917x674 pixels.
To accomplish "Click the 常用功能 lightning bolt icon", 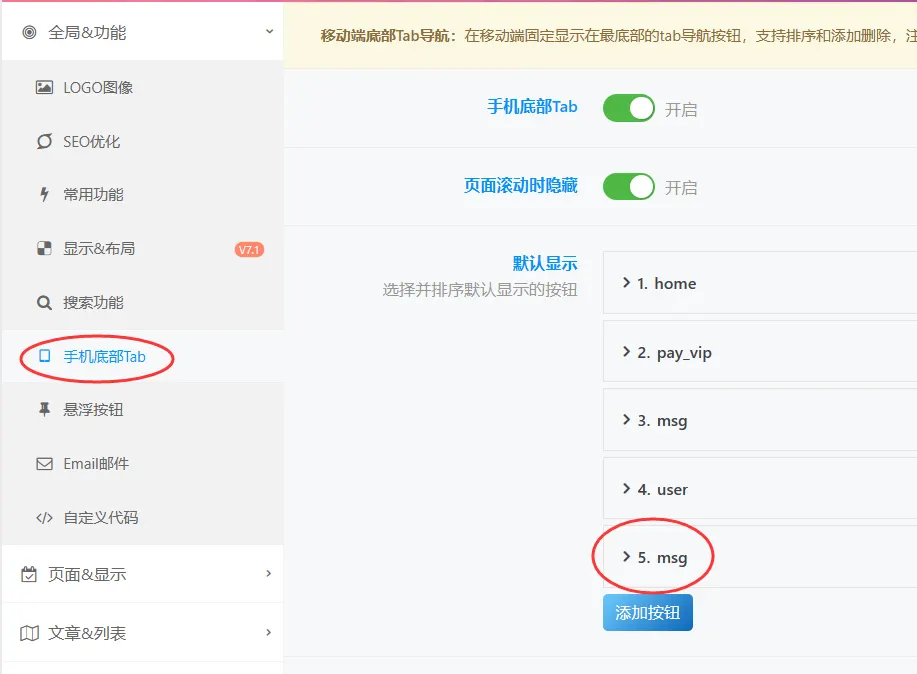I will tap(44, 194).
